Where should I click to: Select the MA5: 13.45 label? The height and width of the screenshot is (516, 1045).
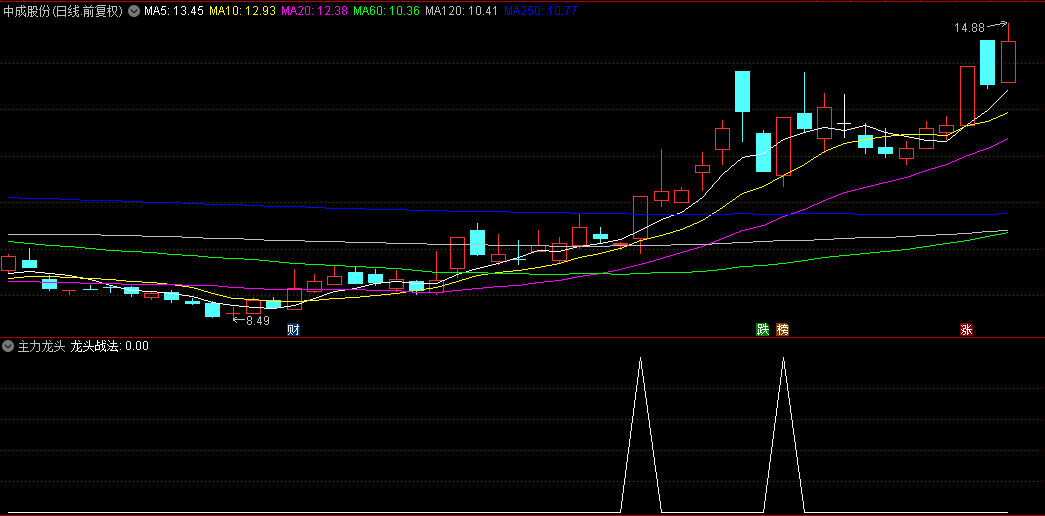[x=174, y=11]
